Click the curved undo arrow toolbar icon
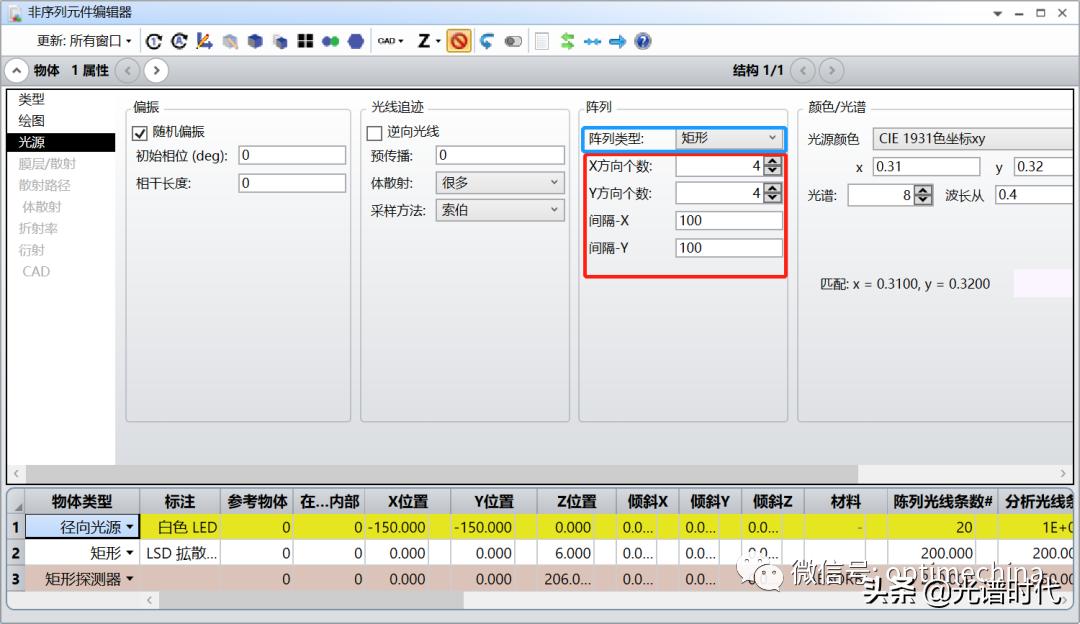 [x=486, y=40]
